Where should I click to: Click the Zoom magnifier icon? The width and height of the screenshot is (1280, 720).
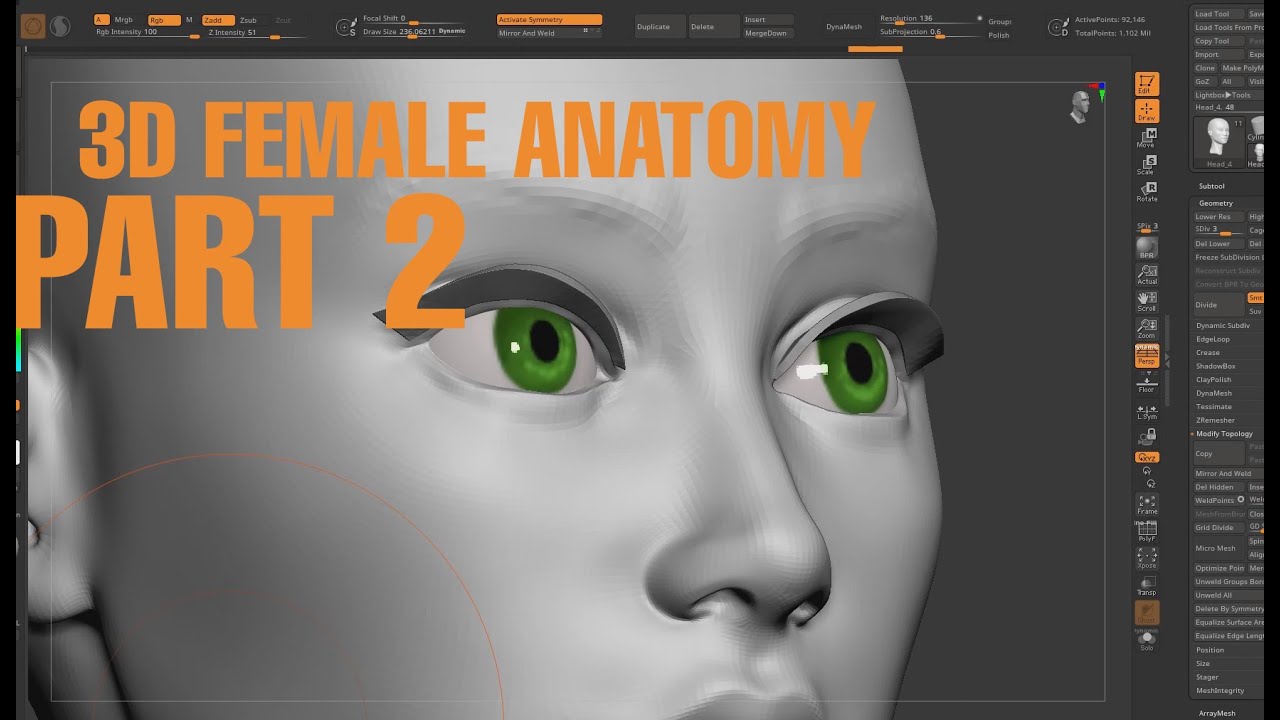point(1147,329)
